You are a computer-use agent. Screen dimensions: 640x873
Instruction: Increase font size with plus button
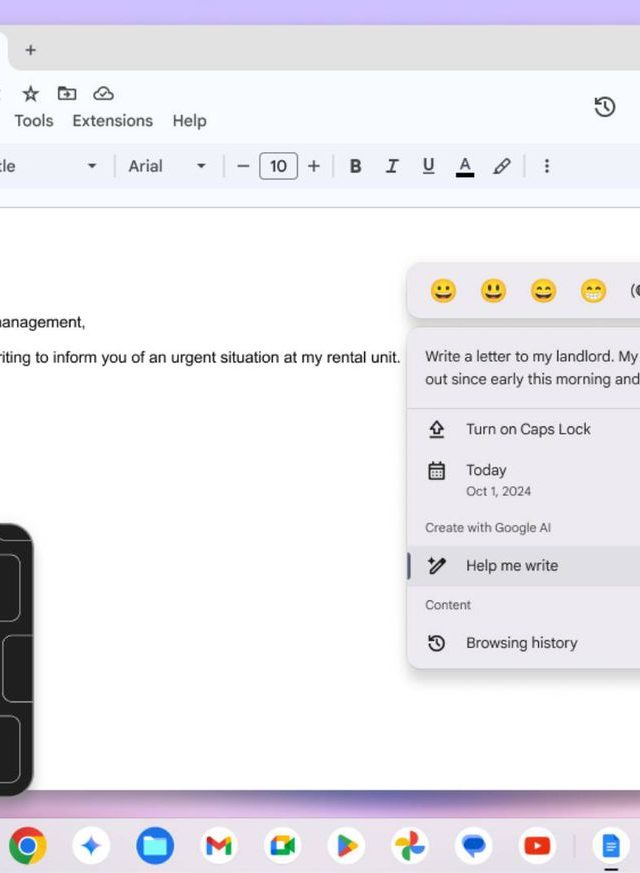(314, 166)
